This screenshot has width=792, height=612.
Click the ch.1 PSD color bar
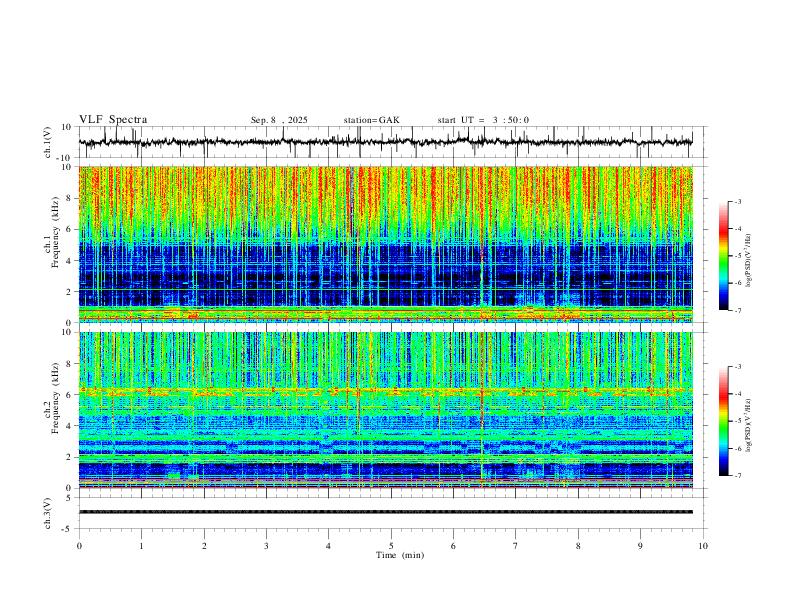coord(723,256)
